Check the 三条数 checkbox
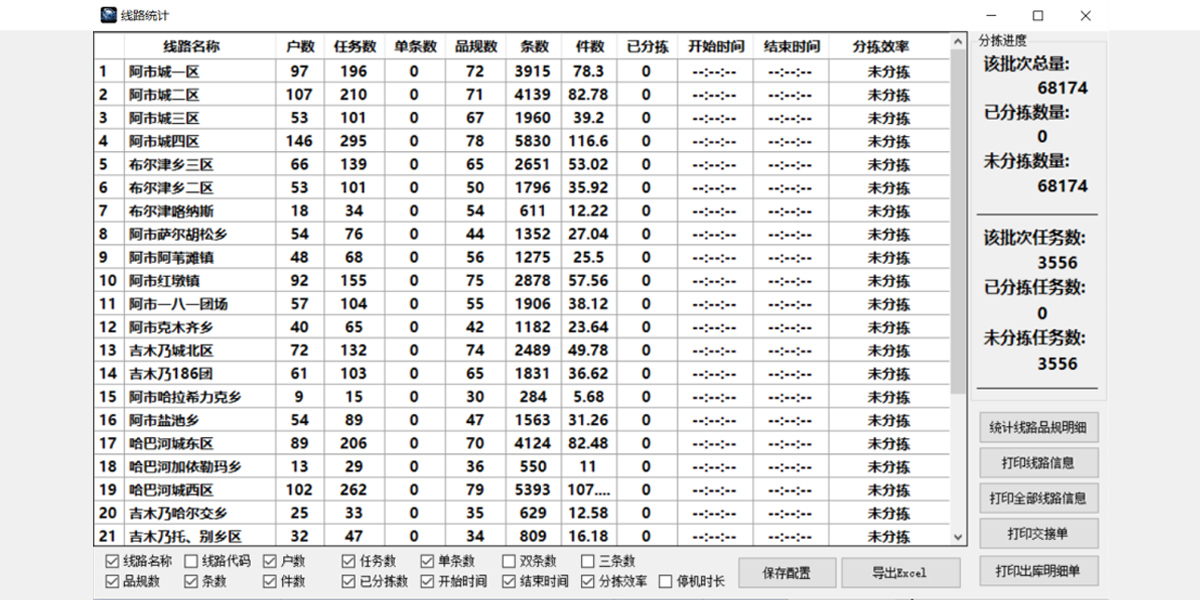The height and width of the screenshot is (600, 1200). click(588, 562)
